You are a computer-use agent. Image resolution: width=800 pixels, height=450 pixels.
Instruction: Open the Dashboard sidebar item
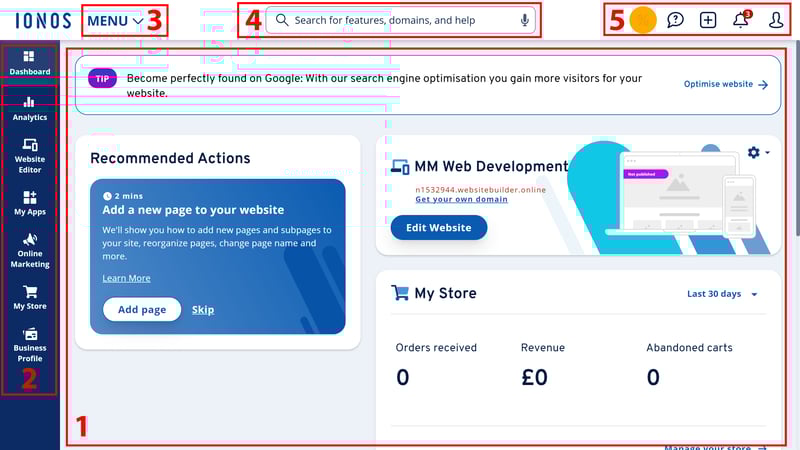point(30,63)
